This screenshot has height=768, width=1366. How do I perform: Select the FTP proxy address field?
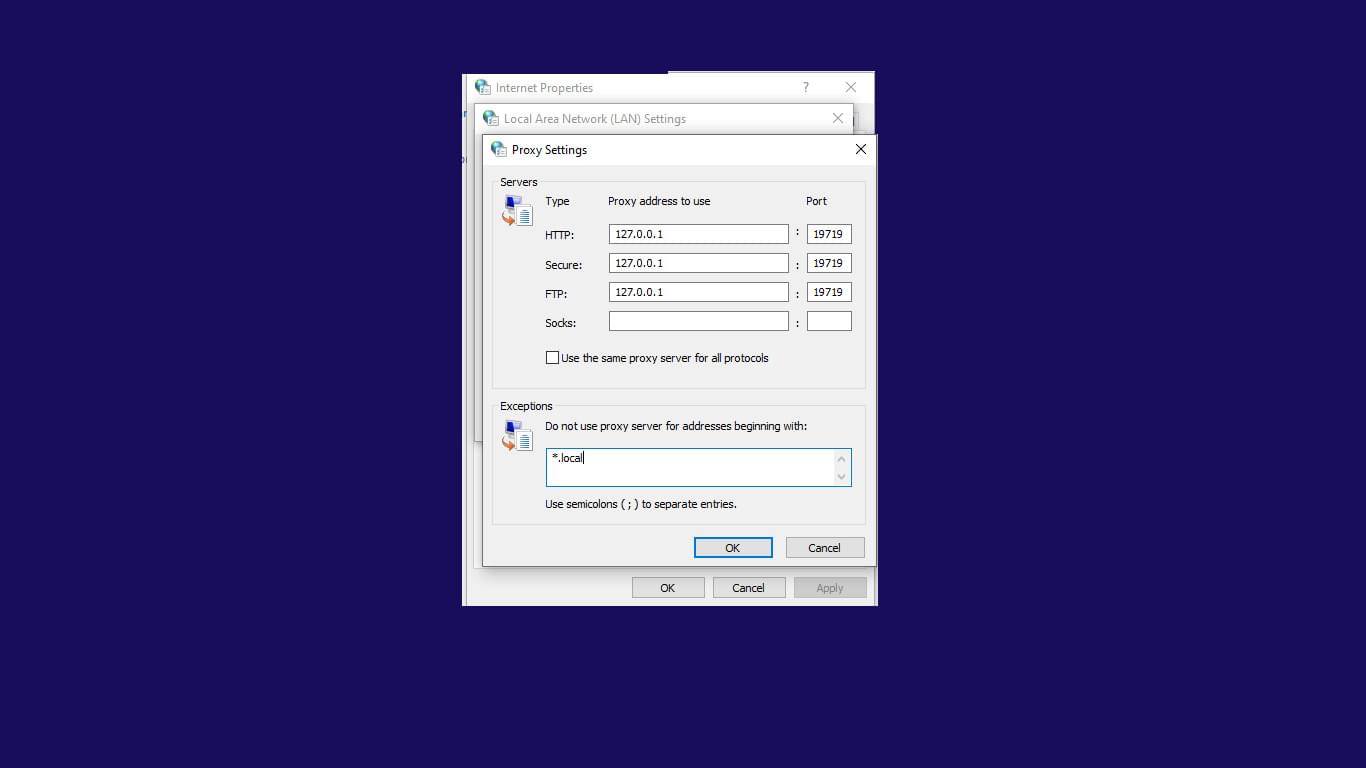[698, 291]
